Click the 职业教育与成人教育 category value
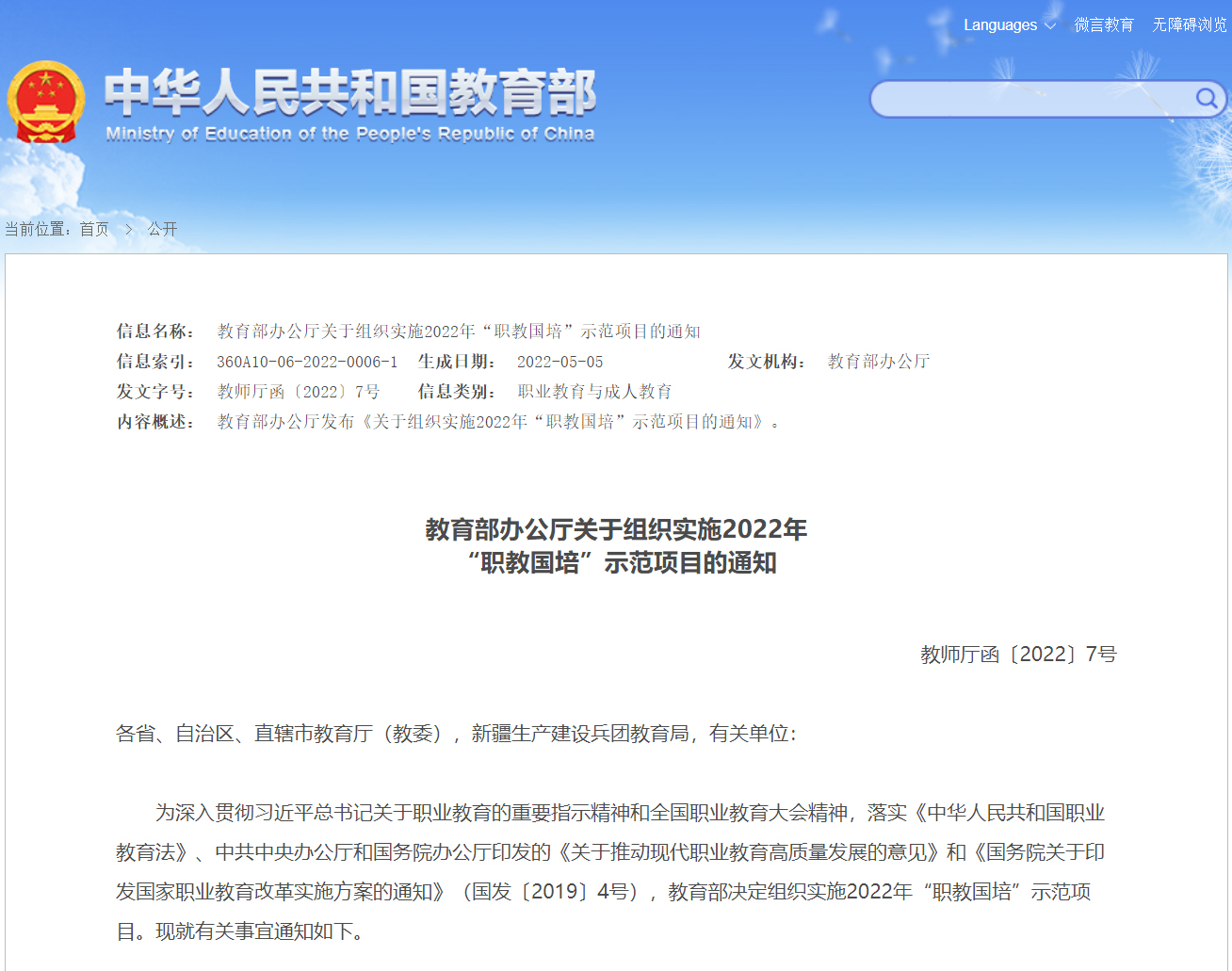The height and width of the screenshot is (971, 1232). pyautogui.click(x=594, y=392)
